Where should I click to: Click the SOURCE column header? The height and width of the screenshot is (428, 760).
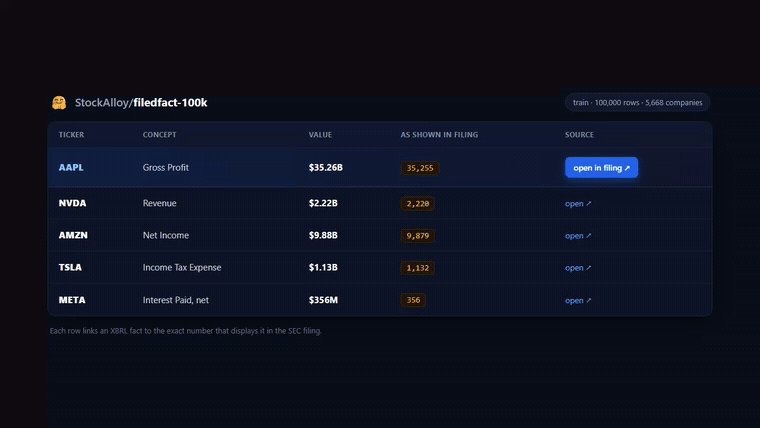click(x=579, y=135)
